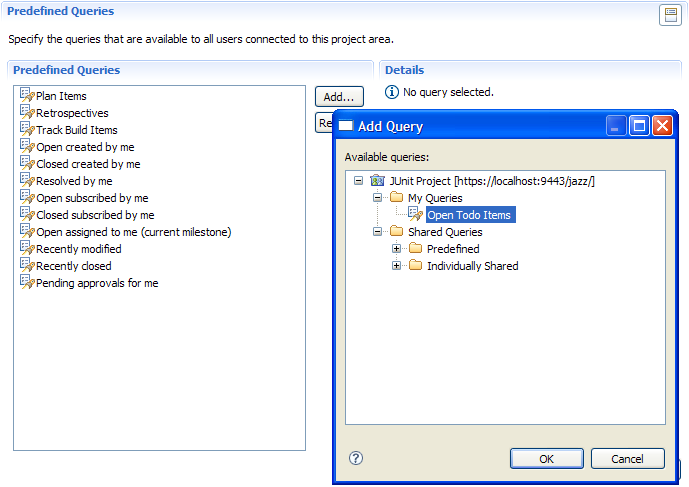Click the Retrospectives query icon
Image resolution: width=689 pixels, height=487 pixels.
(27, 112)
